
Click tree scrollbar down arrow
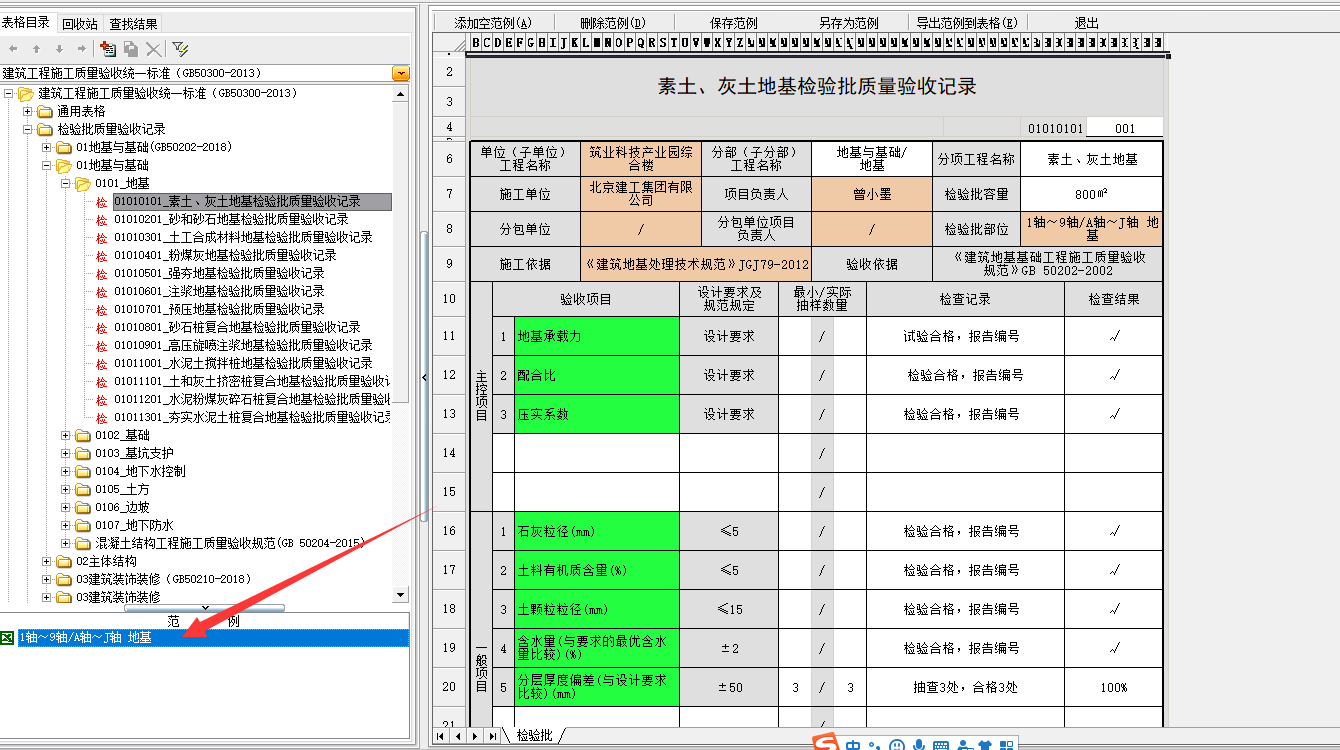[402, 597]
